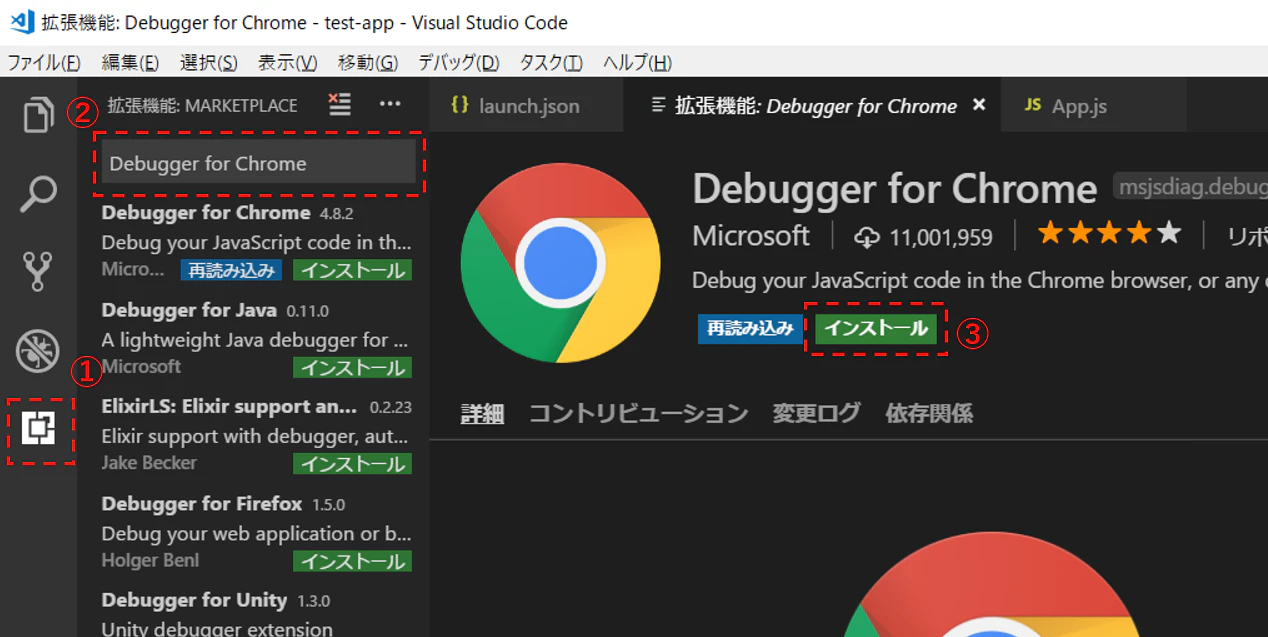The height and width of the screenshot is (637, 1268).
Task: Click インストール in Debugger for Chrome list item
Action: [353, 270]
